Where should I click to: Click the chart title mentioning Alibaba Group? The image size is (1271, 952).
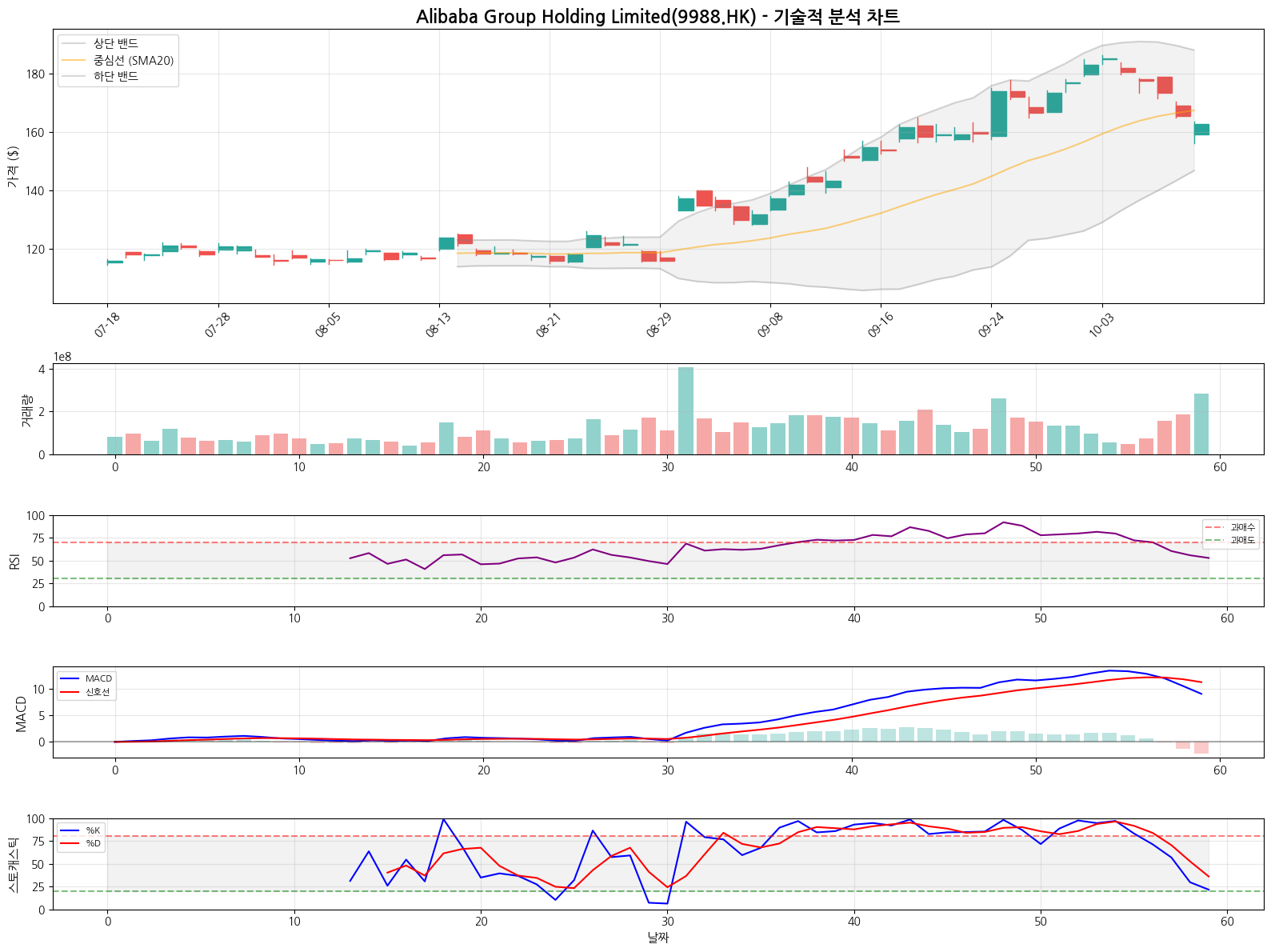pos(657,17)
